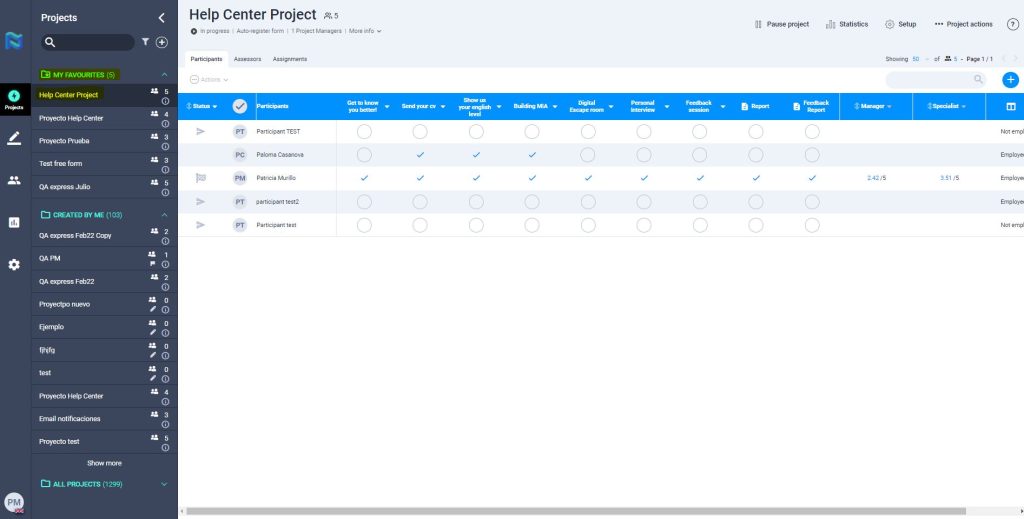This screenshot has width=1024, height=519.
Task: Expand the 'More info' dropdown
Action: [365, 31]
